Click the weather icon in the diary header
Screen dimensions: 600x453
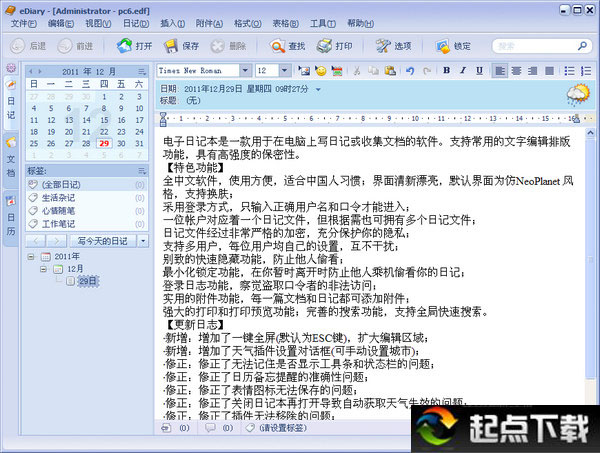click(x=578, y=95)
